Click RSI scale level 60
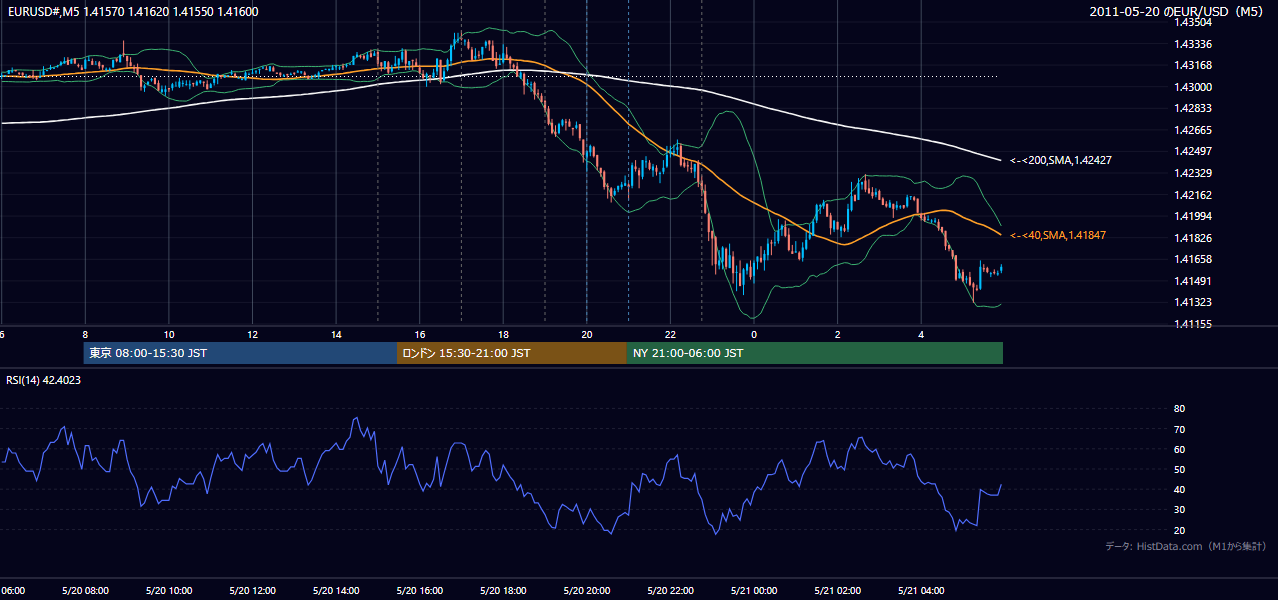 coord(1179,449)
